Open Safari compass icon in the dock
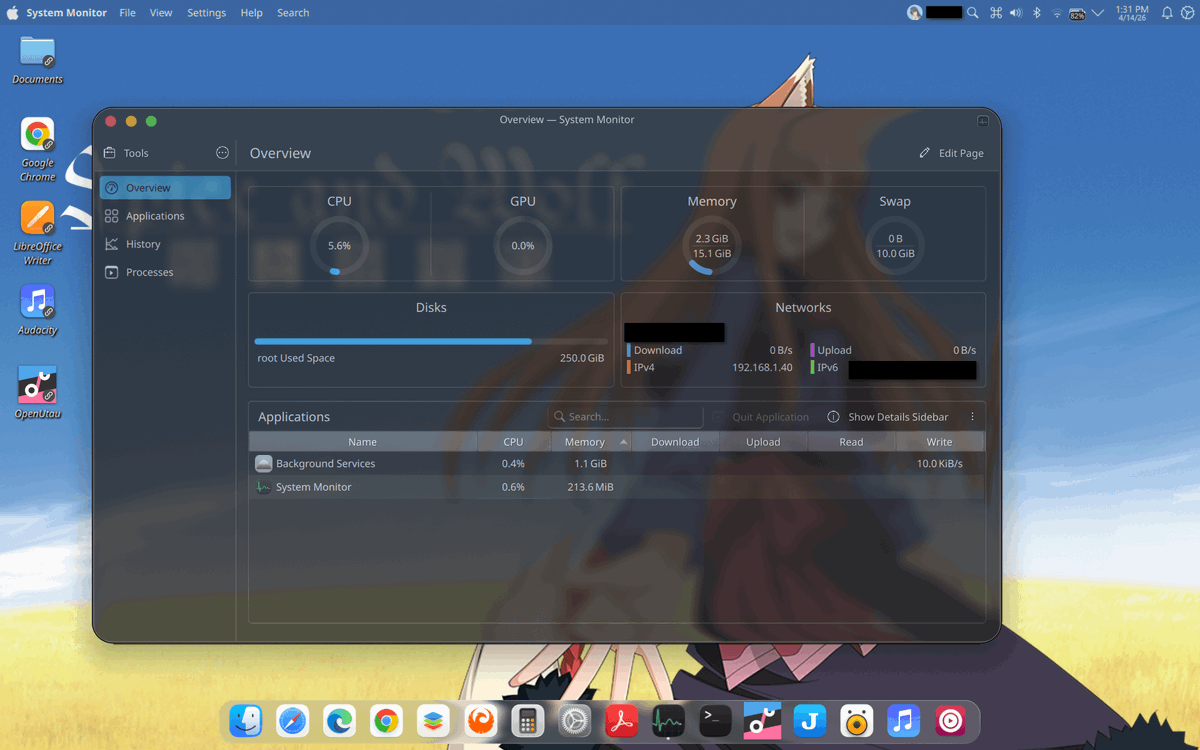1200x750 pixels. click(293, 720)
